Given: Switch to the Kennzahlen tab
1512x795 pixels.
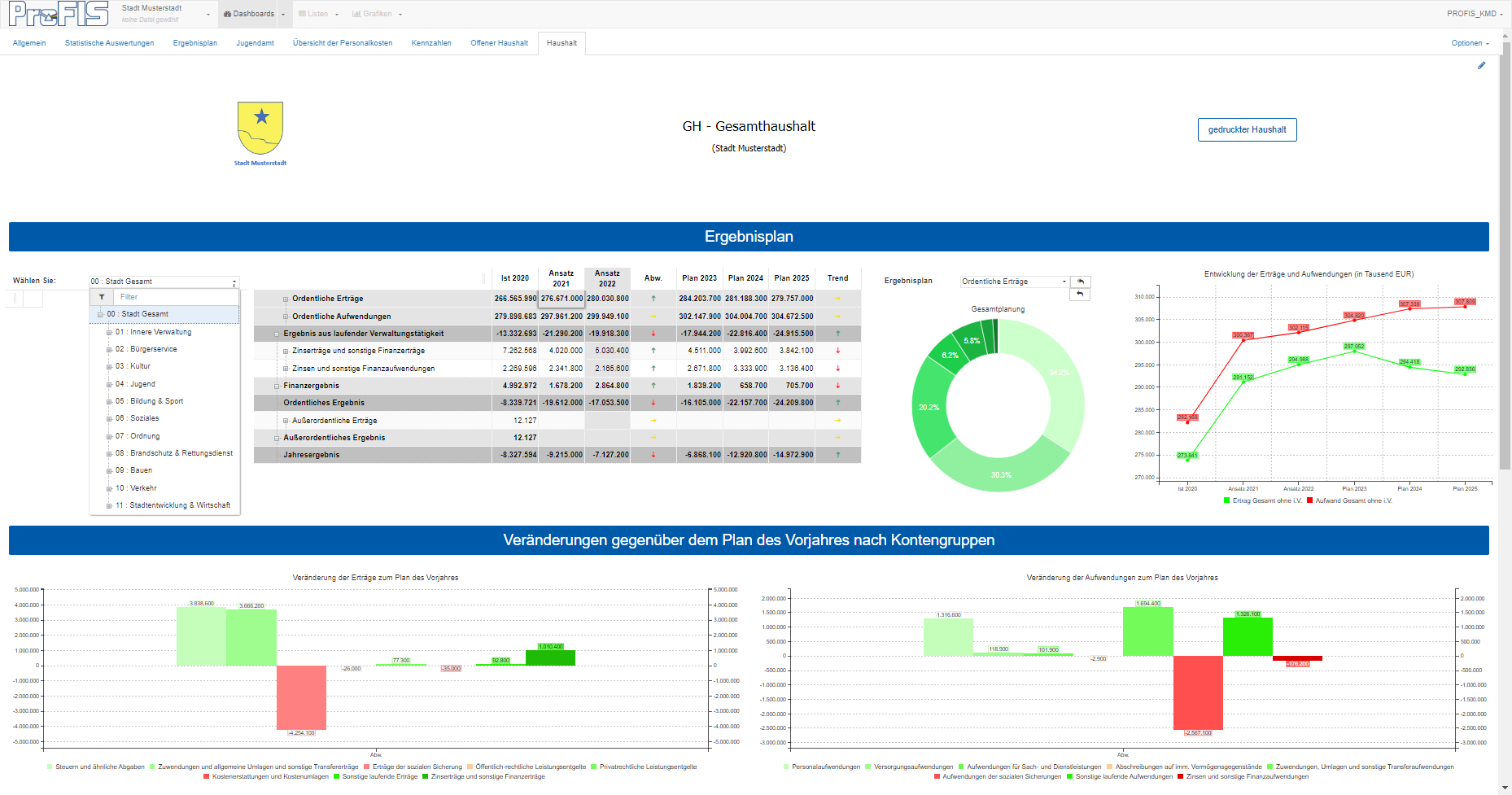Looking at the screenshot, I should tap(431, 43).
